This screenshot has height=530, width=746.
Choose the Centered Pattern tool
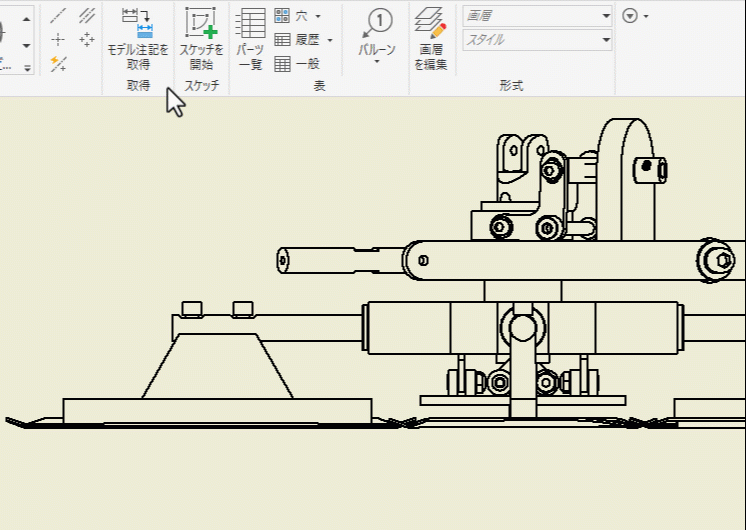coord(86,40)
